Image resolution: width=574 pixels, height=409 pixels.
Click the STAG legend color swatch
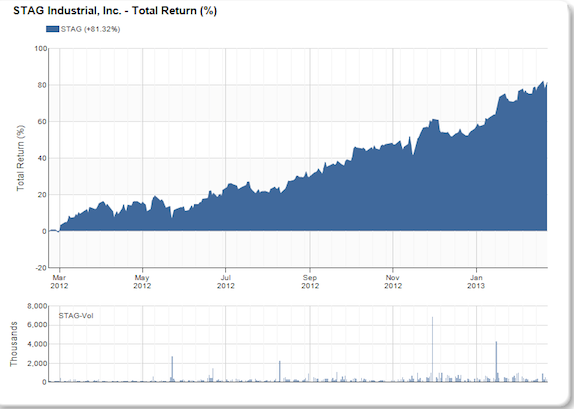52,29
